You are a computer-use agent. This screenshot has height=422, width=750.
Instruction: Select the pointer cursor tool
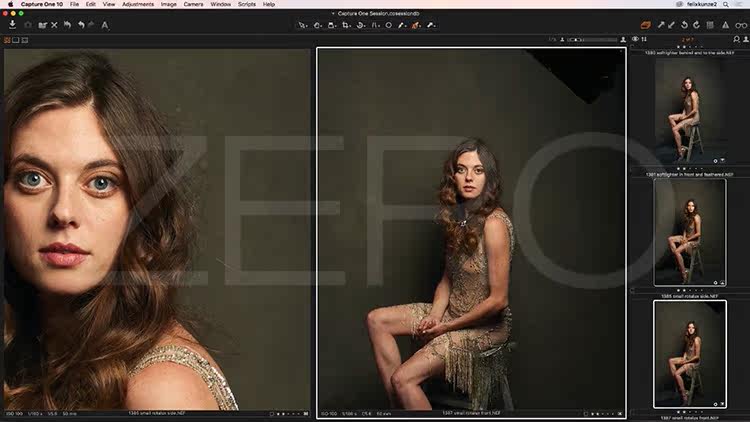[302, 25]
